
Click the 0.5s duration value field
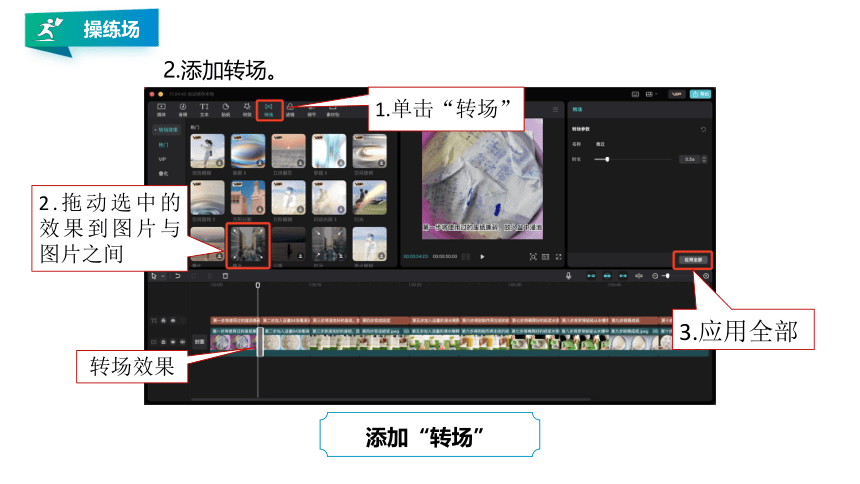(689, 159)
